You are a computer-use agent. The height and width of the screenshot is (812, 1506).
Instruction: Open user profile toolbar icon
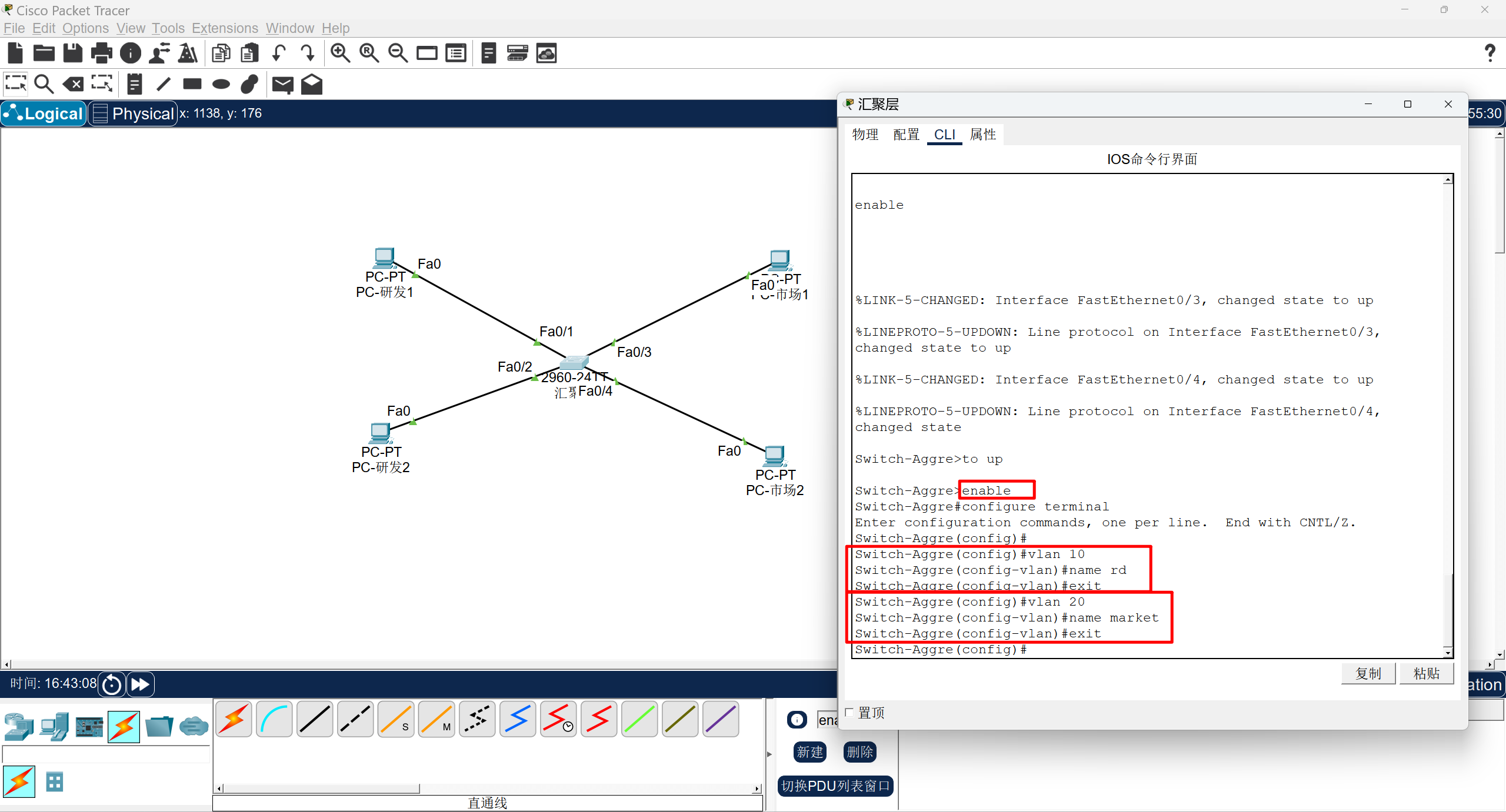[x=159, y=54]
